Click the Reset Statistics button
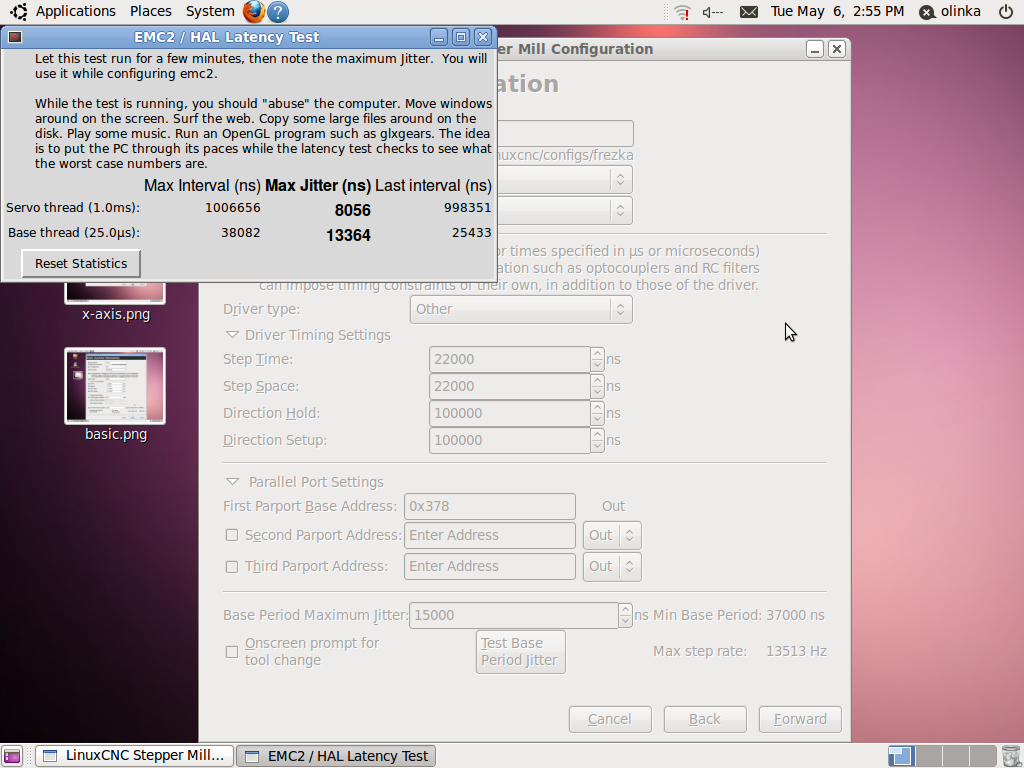The image size is (1024, 768). point(81,264)
